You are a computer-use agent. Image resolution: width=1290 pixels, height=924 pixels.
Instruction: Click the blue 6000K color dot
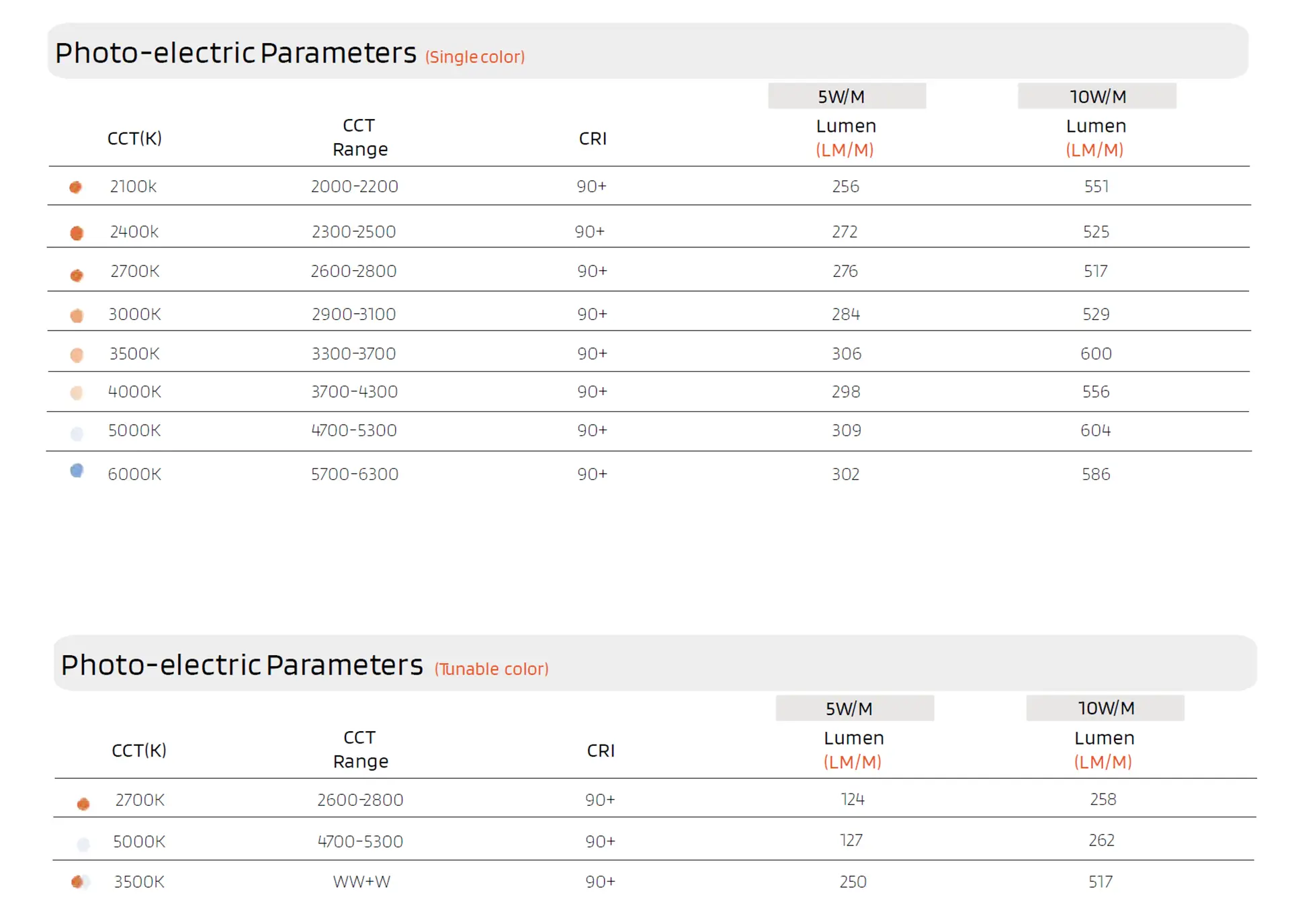tap(77, 471)
